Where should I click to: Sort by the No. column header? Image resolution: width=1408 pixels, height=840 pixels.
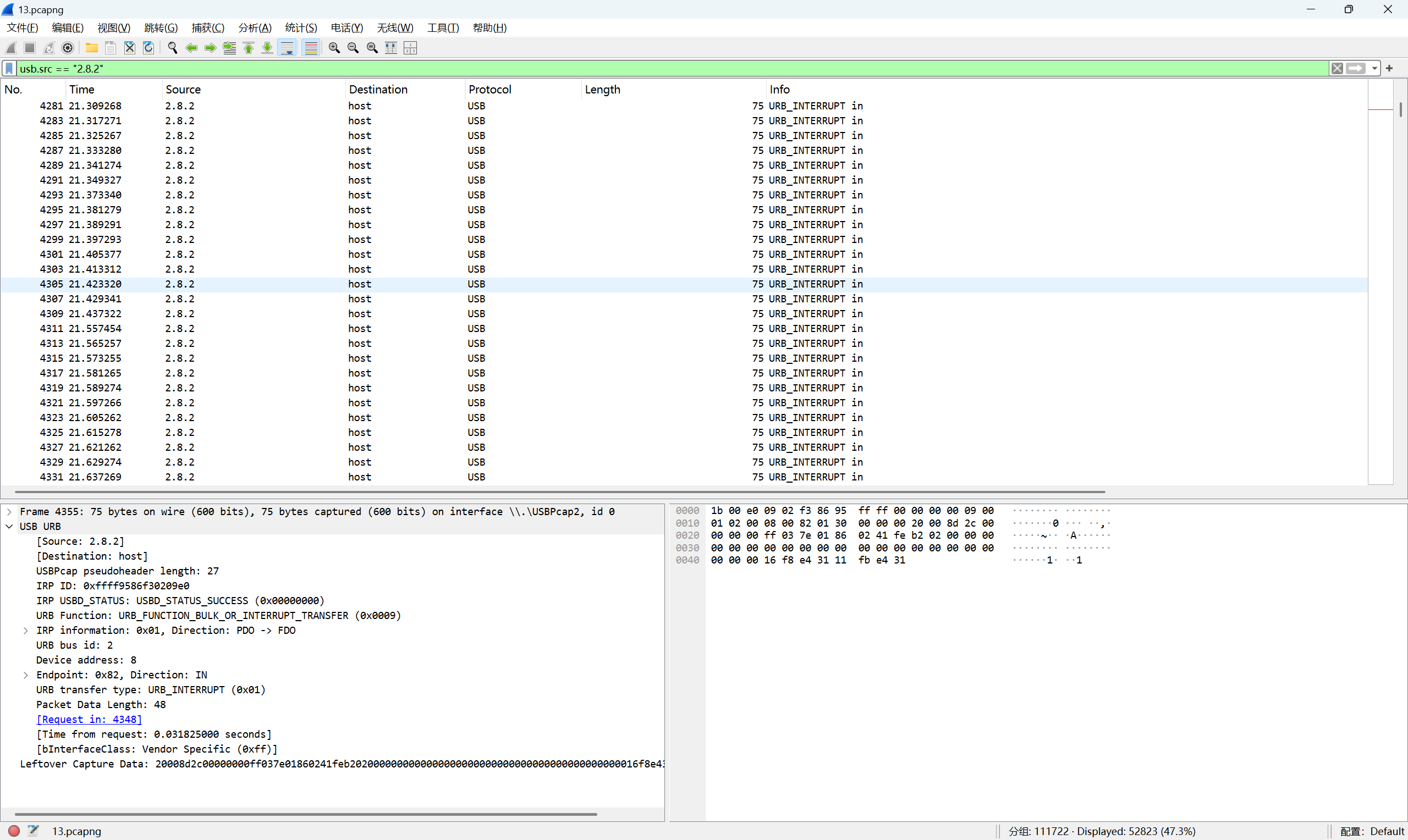click(34, 90)
